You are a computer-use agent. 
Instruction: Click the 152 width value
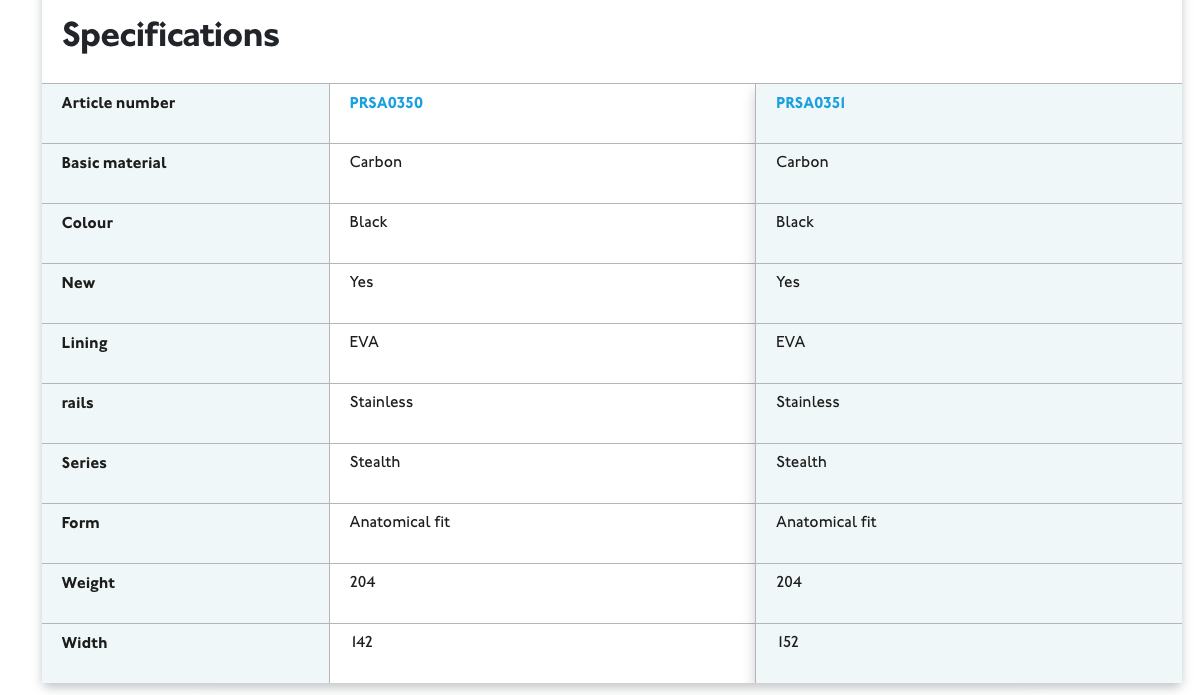click(787, 642)
